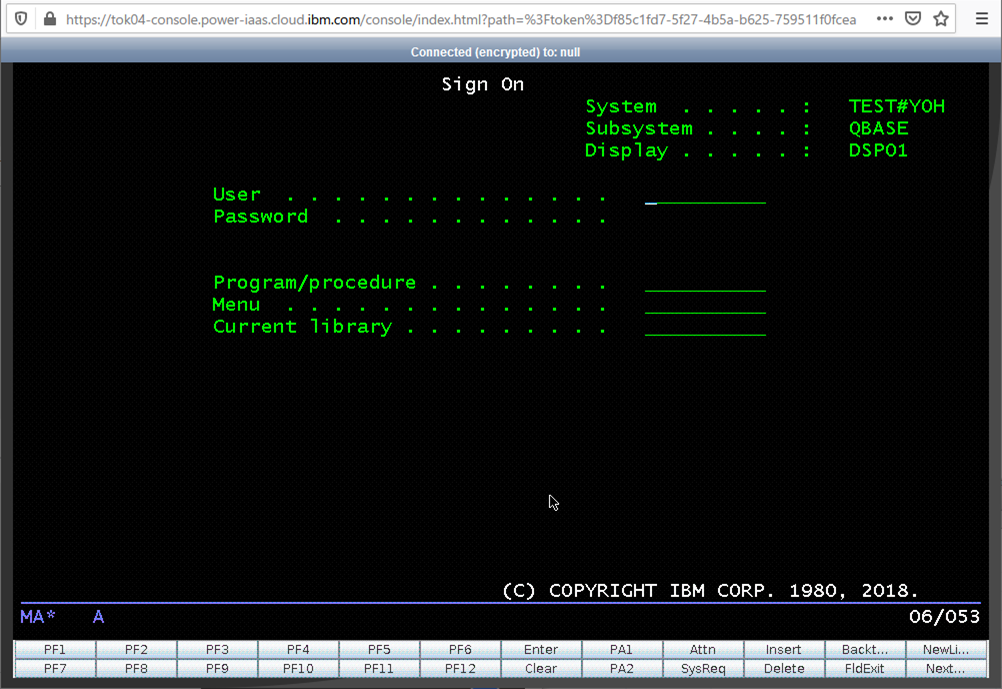This screenshot has width=1002, height=689.
Task: Click the PF6 function key button
Action: 460,649
